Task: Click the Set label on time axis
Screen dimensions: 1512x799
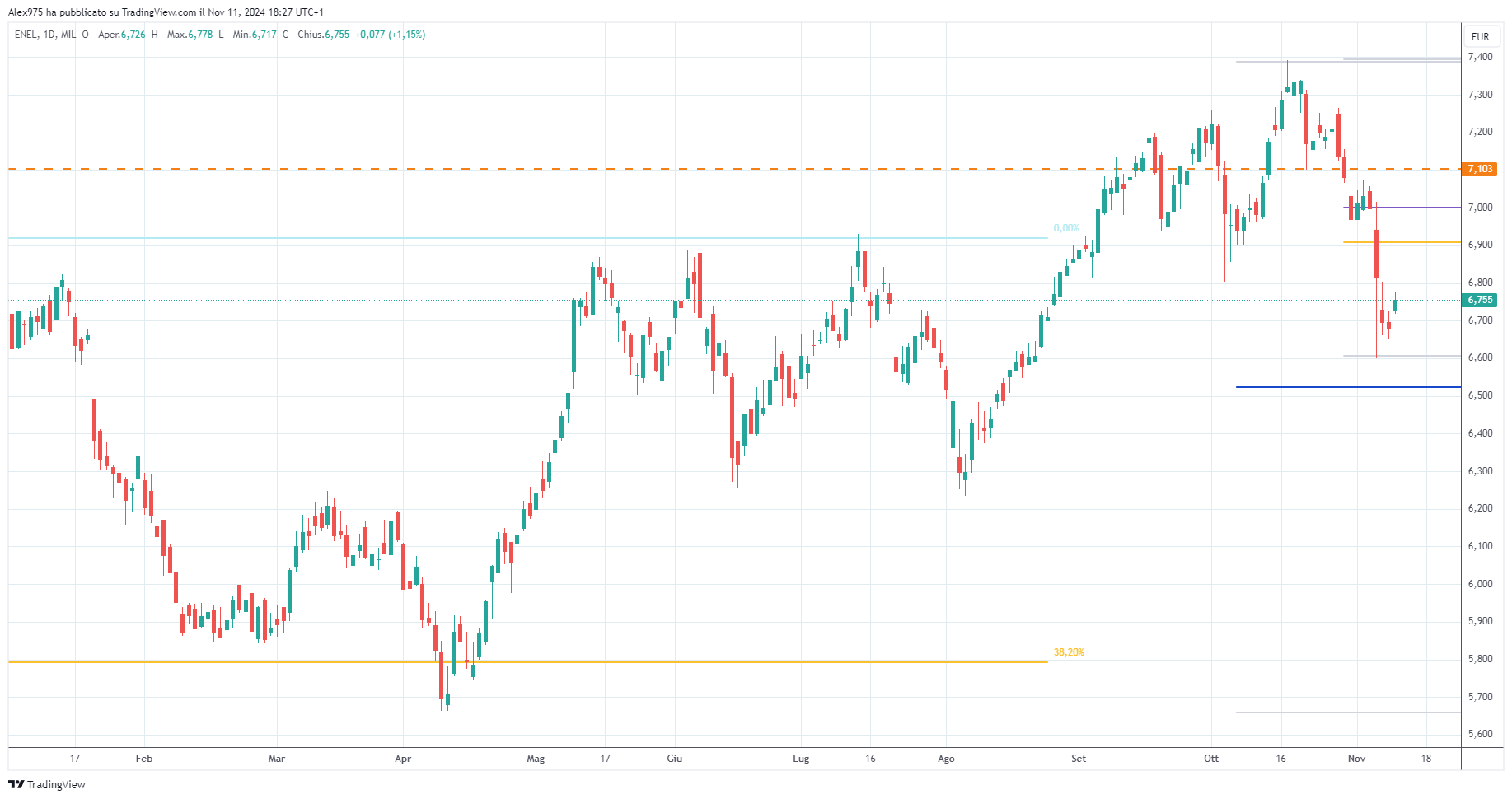Action: tap(1079, 759)
